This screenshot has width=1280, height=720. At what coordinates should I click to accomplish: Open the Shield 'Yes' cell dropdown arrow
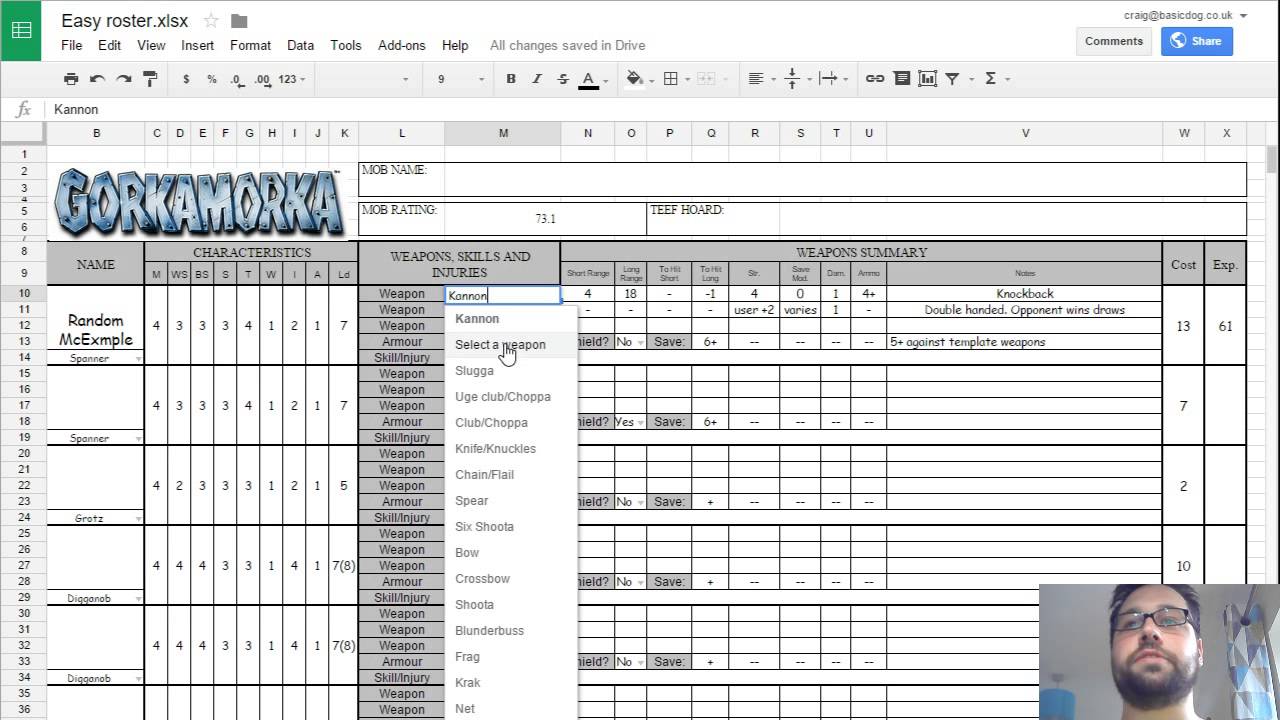640,422
